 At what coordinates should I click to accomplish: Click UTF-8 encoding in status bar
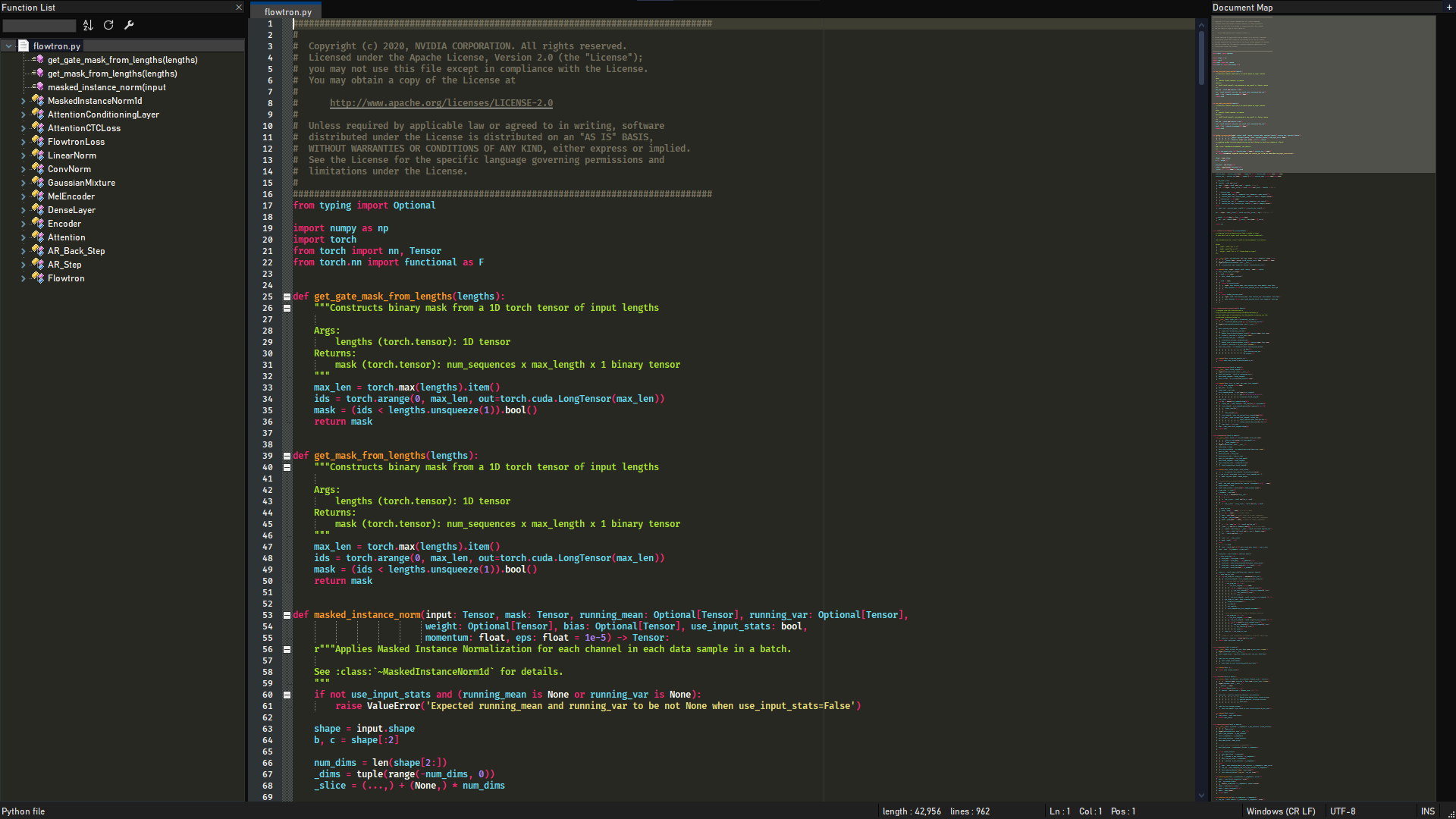click(1343, 811)
